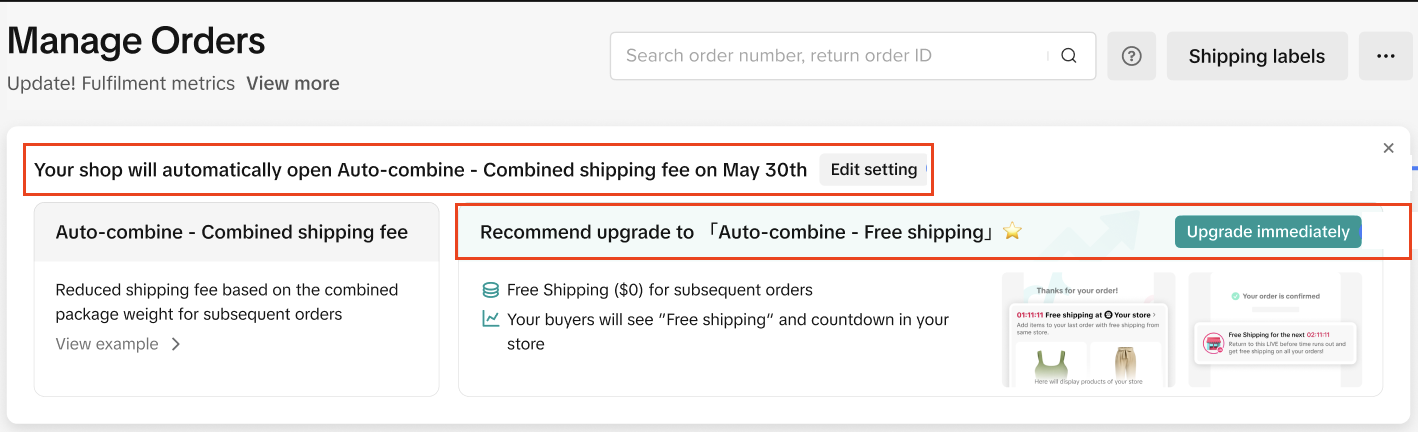Click the Upgrade immediately button
This screenshot has width=1418, height=432.
coord(1268,232)
